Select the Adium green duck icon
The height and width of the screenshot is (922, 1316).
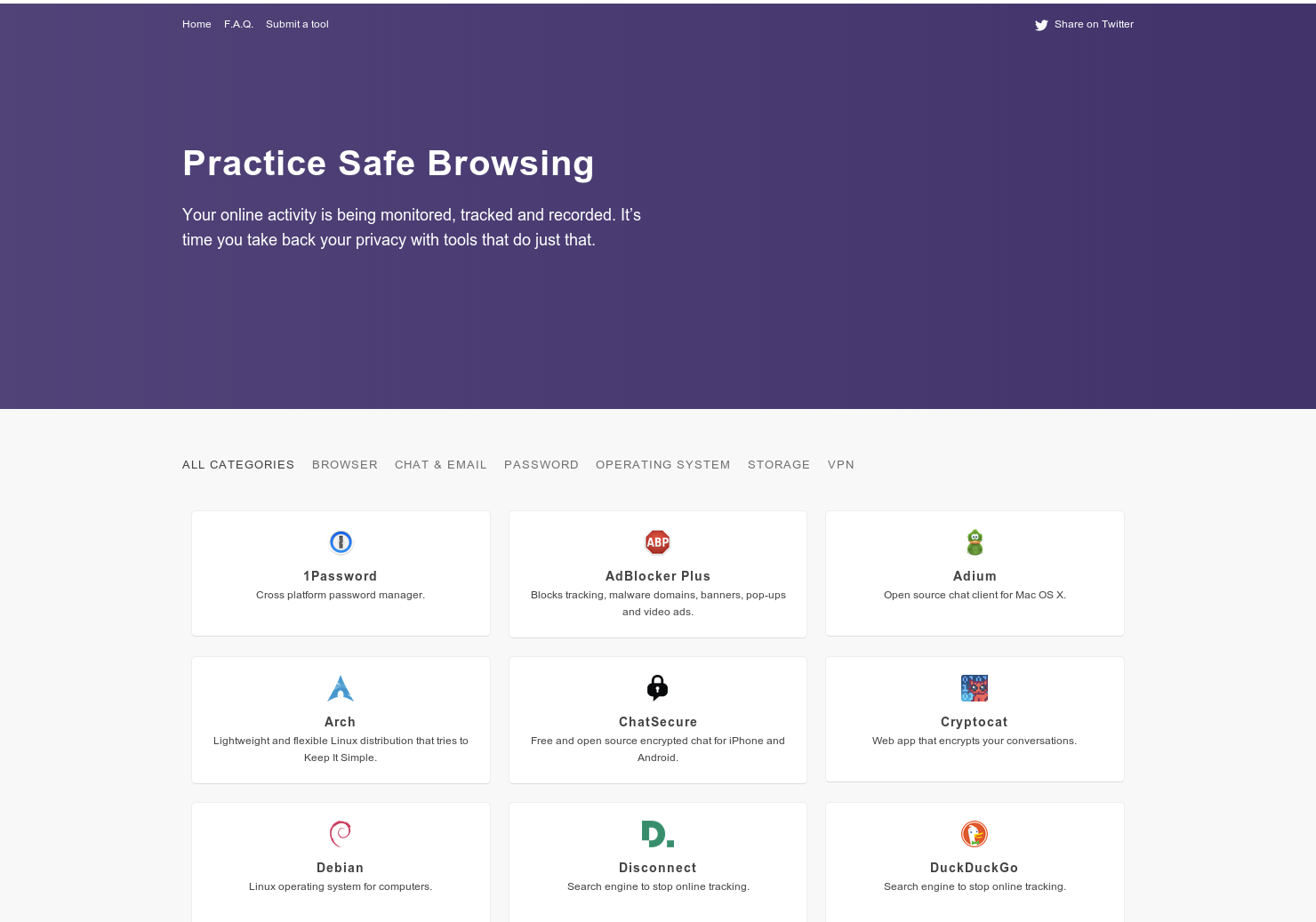point(975,541)
